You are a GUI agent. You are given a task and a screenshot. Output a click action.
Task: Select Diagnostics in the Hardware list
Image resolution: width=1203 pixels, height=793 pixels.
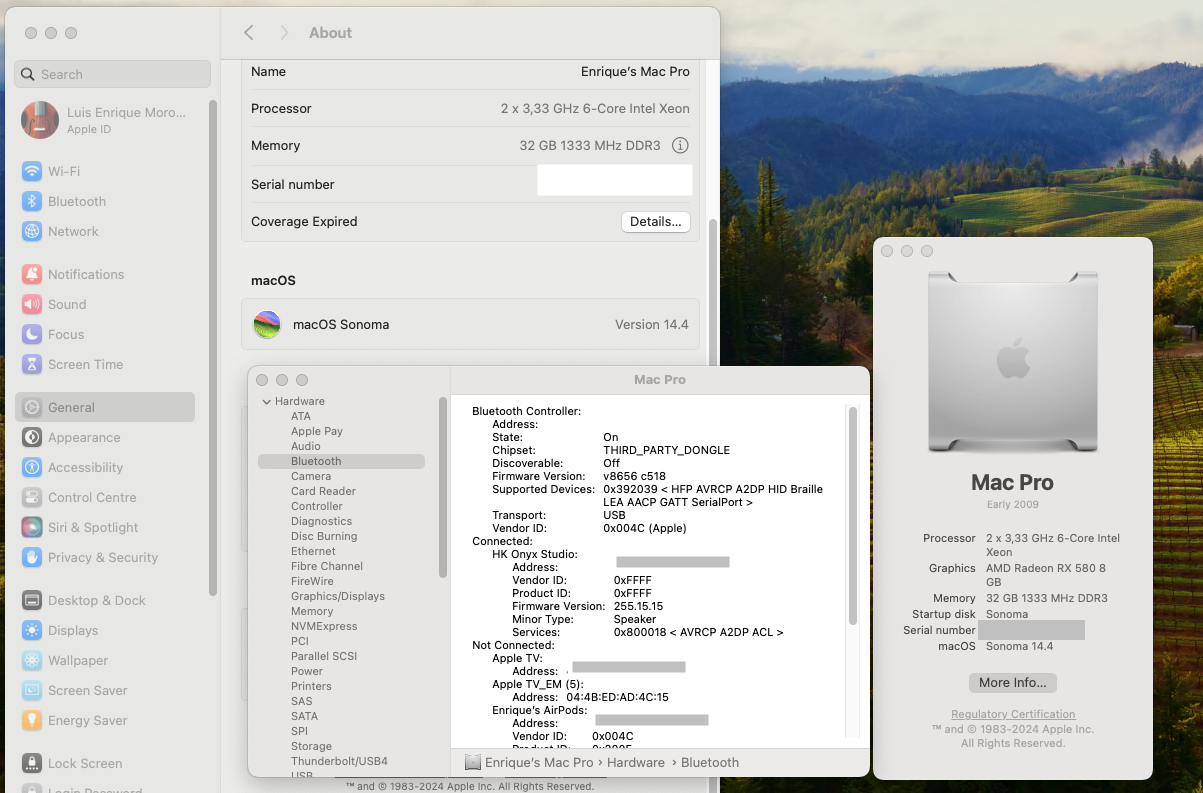pyautogui.click(x=322, y=521)
